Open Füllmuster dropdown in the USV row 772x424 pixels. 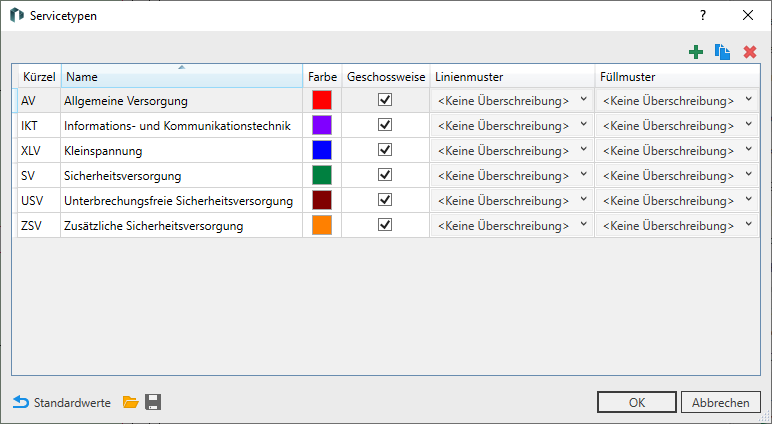[677, 201]
